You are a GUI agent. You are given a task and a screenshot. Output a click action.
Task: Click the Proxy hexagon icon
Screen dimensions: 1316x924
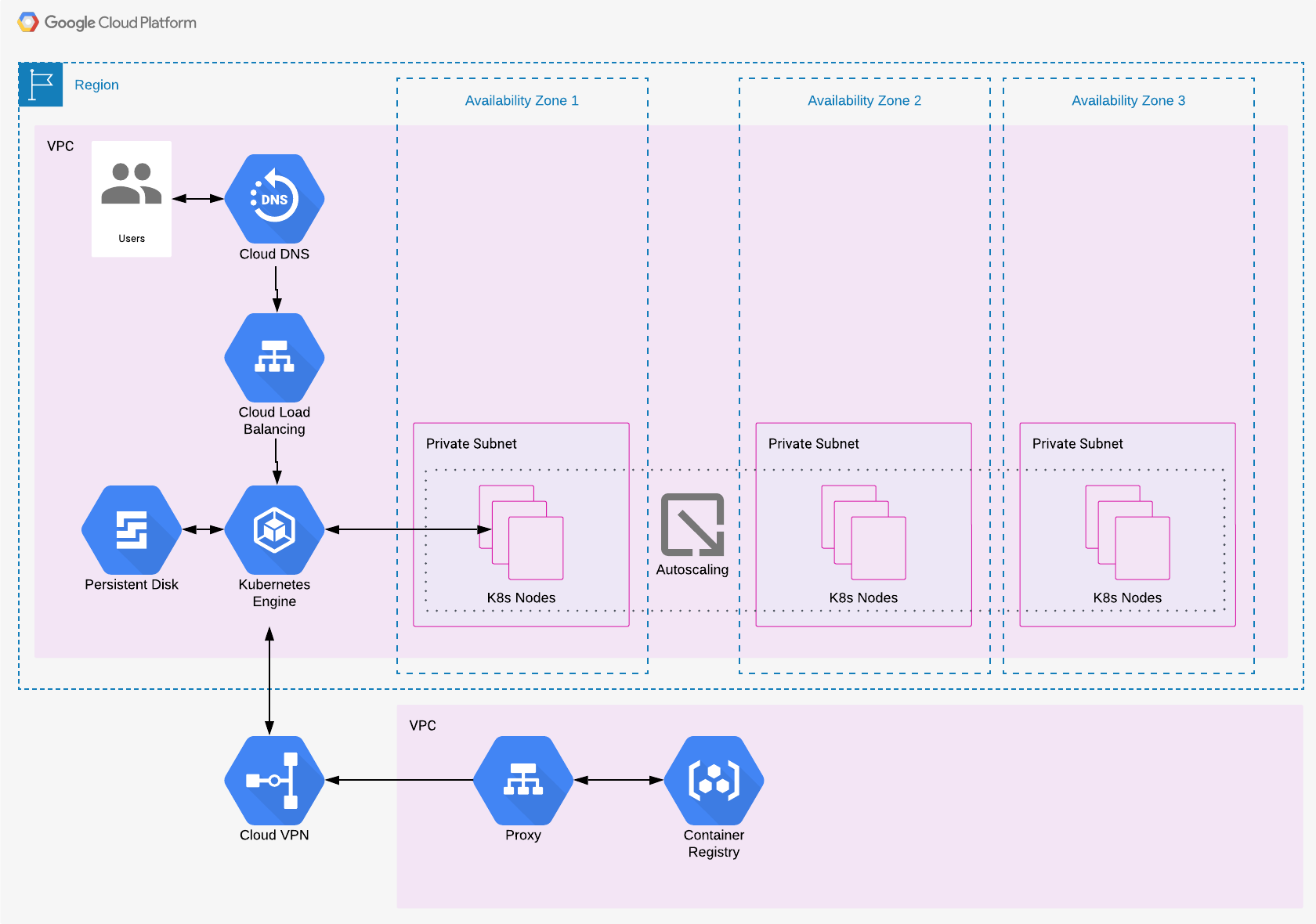pos(523,781)
